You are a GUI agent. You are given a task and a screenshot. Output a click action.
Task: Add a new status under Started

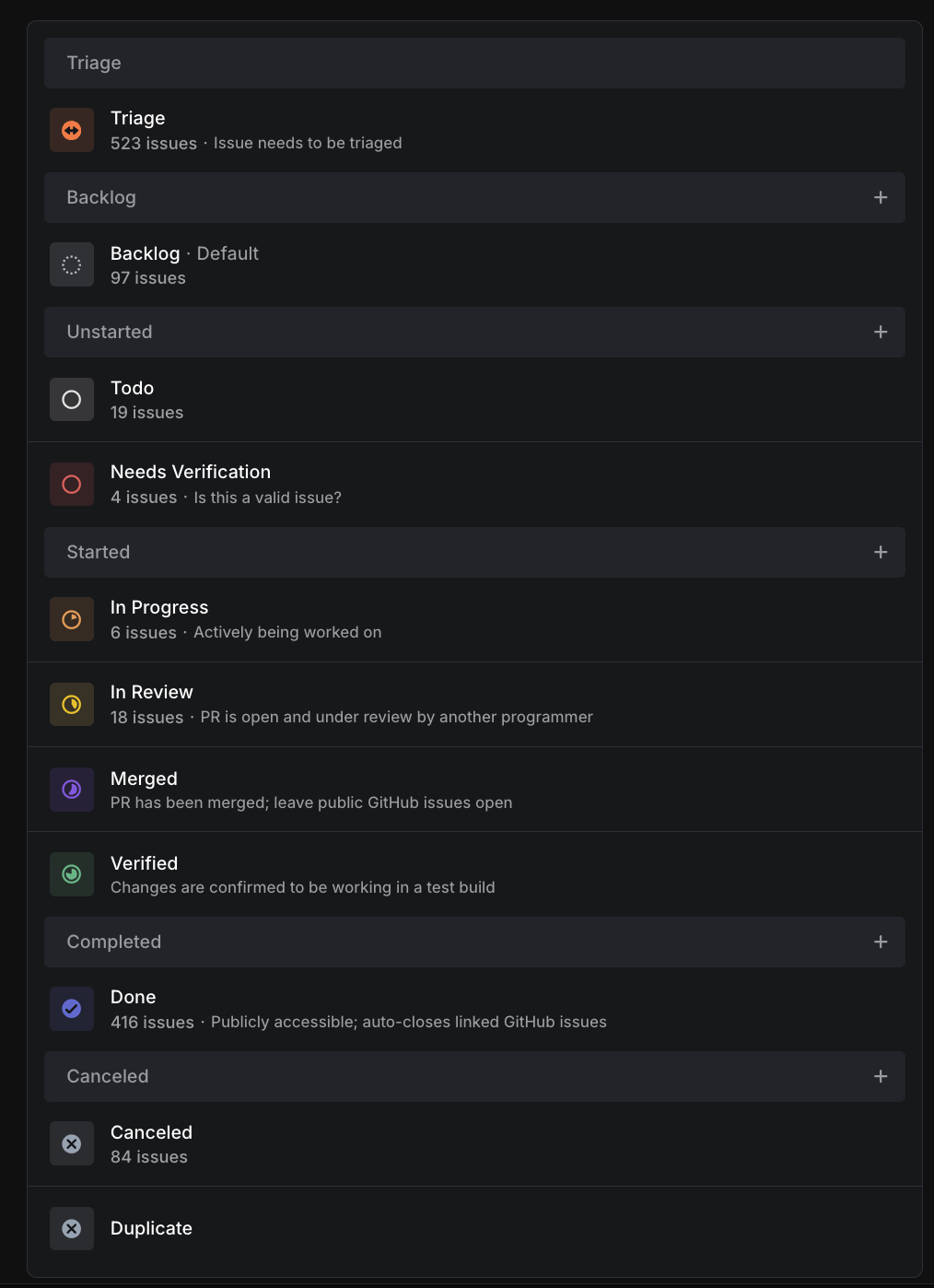[881, 552]
